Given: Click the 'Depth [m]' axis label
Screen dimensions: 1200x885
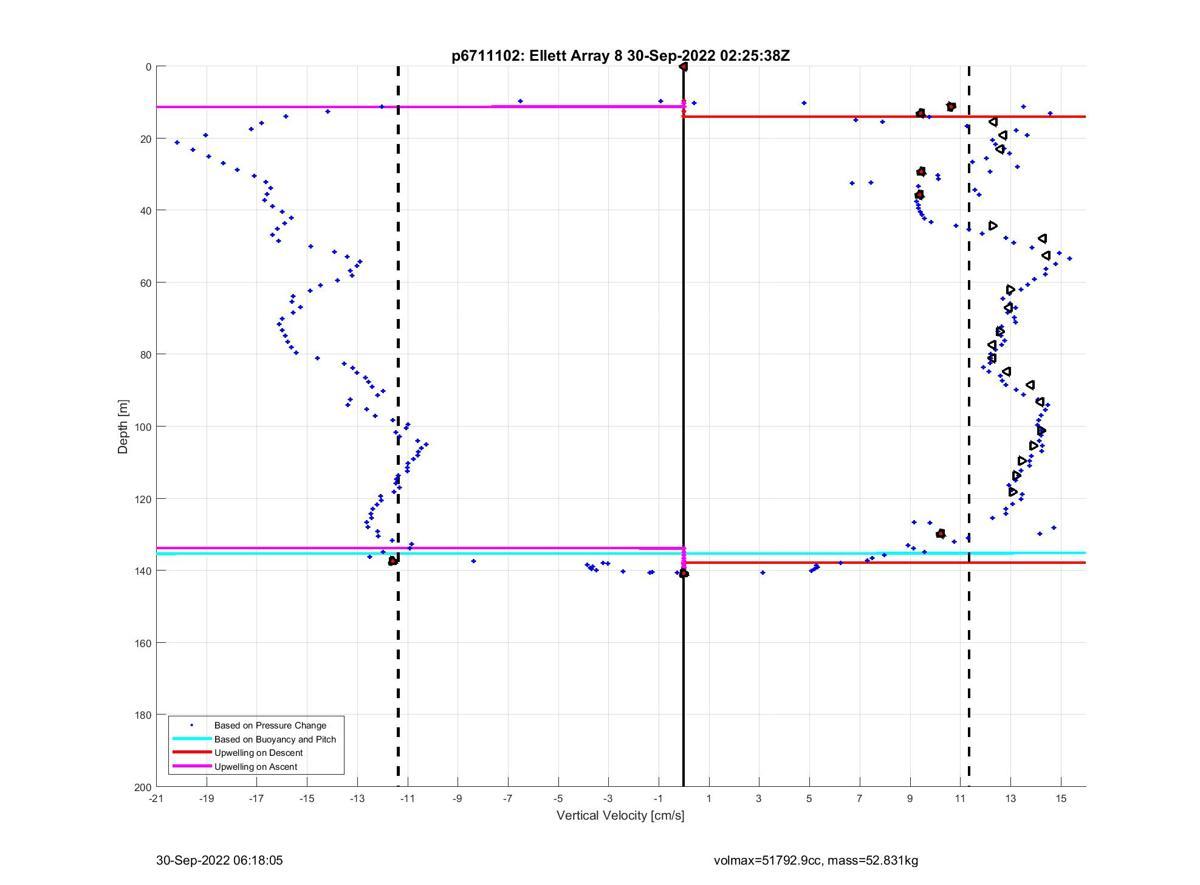Looking at the screenshot, I should [x=124, y=427].
